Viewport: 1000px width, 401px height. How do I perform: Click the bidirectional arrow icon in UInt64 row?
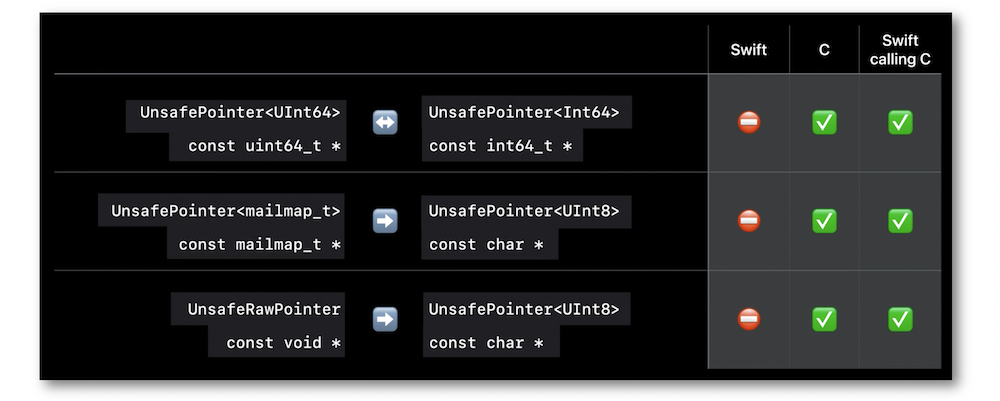pos(385,122)
